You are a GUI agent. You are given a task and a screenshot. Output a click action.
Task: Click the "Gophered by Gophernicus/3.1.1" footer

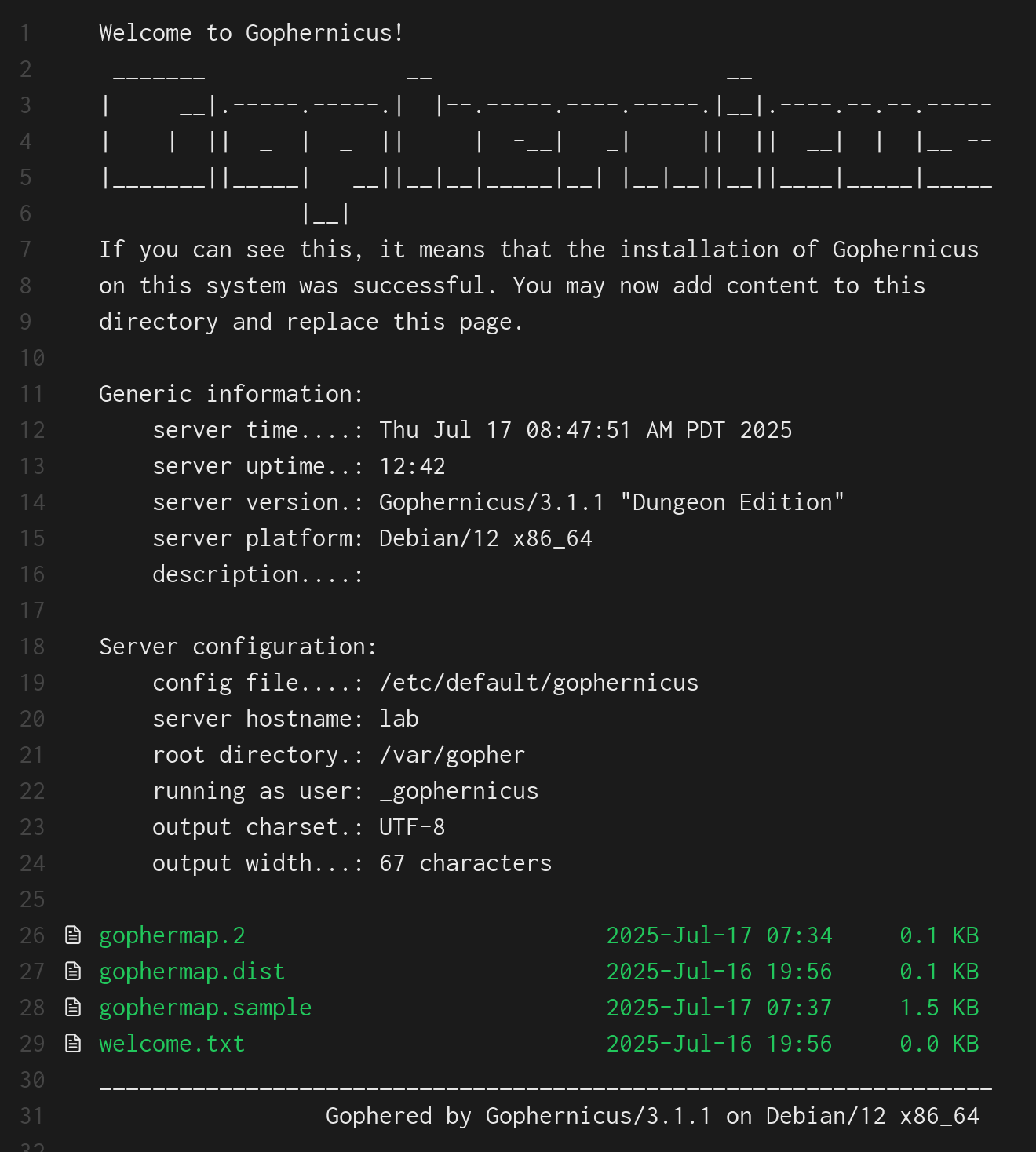point(518,1116)
